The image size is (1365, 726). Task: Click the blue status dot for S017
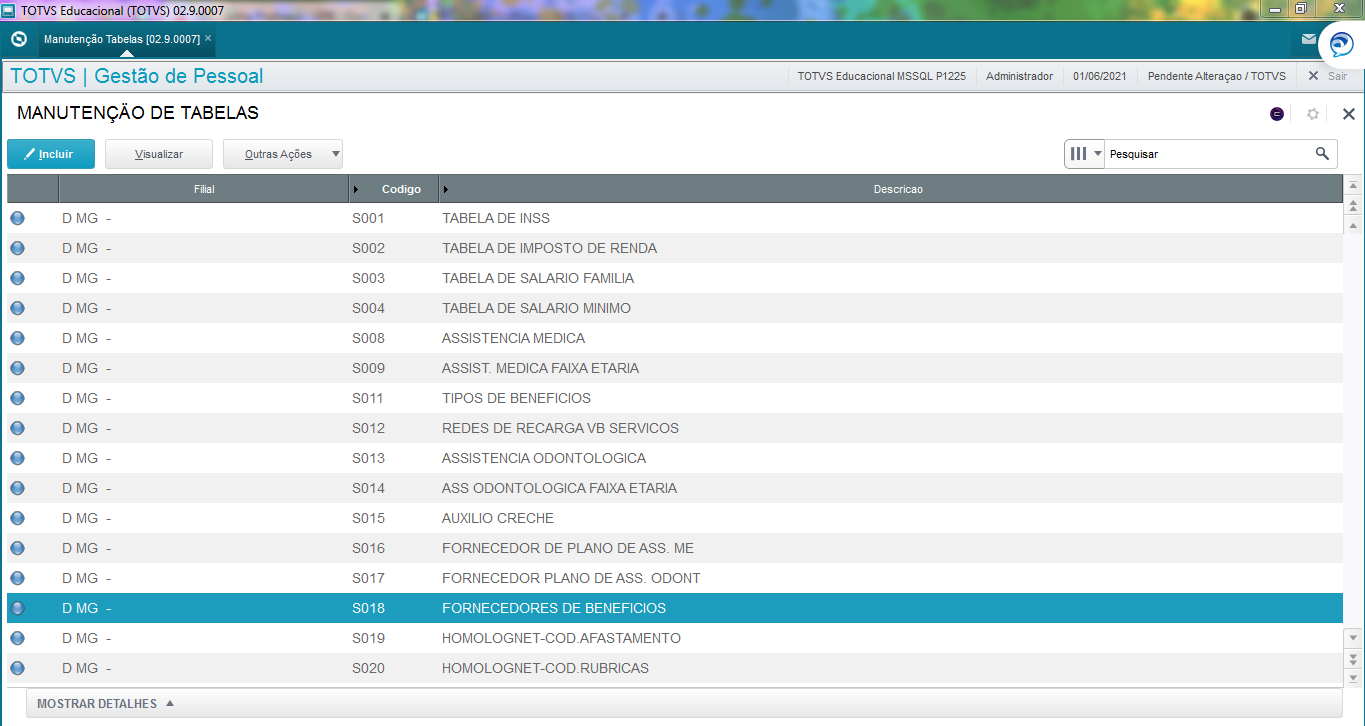tap(17, 578)
